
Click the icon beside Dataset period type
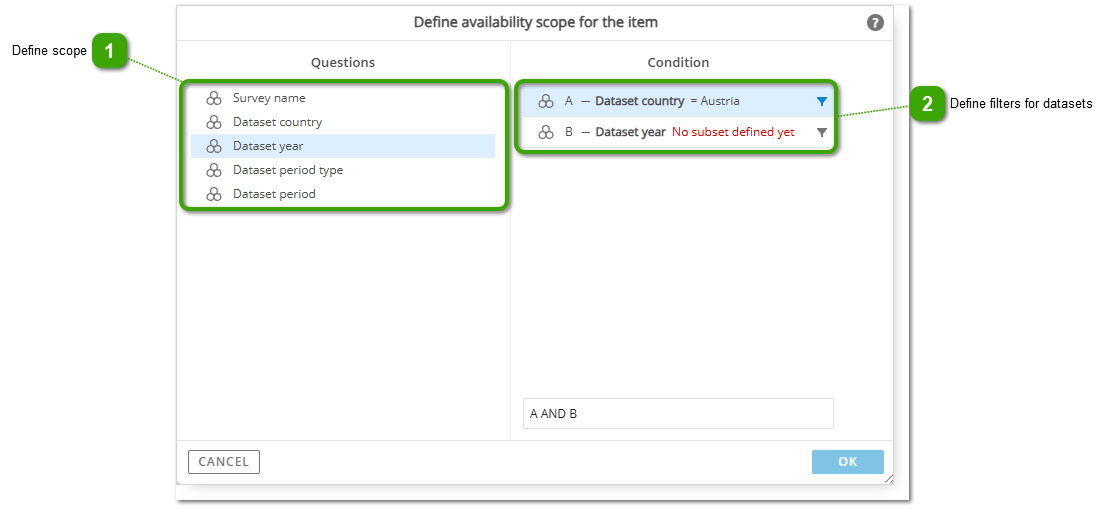coord(214,170)
